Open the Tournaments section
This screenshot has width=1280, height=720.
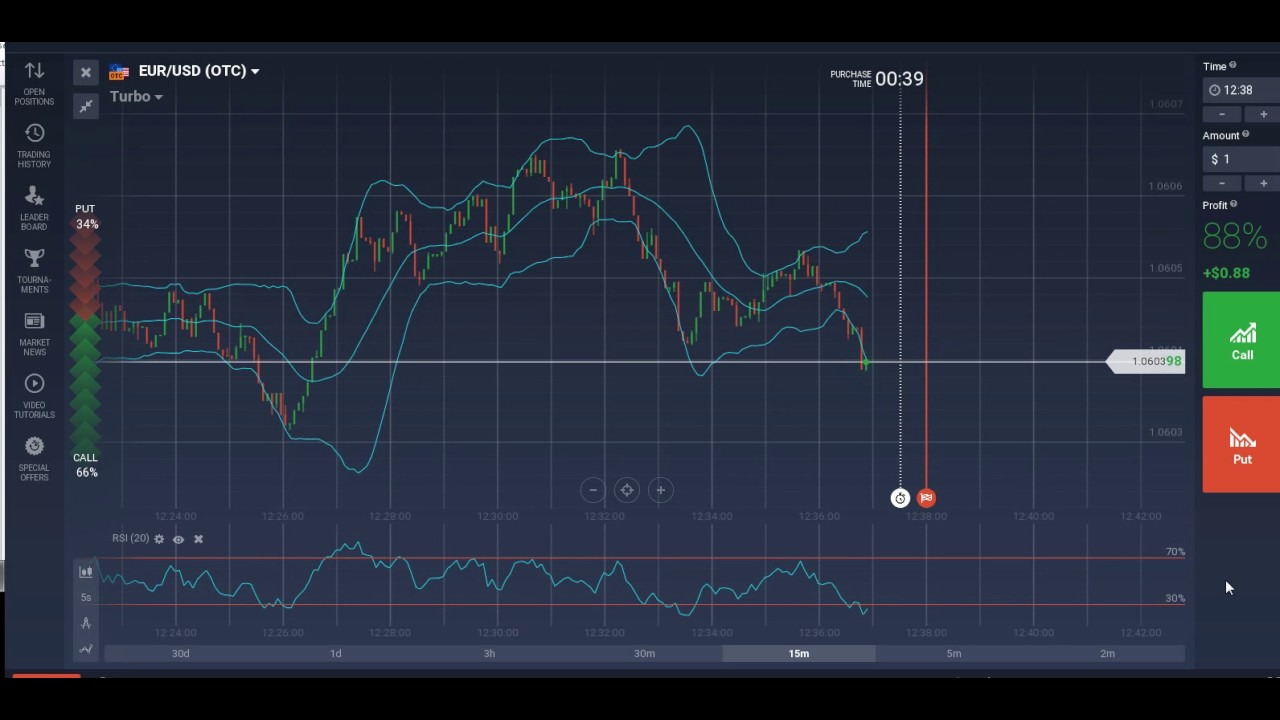pyautogui.click(x=34, y=271)
